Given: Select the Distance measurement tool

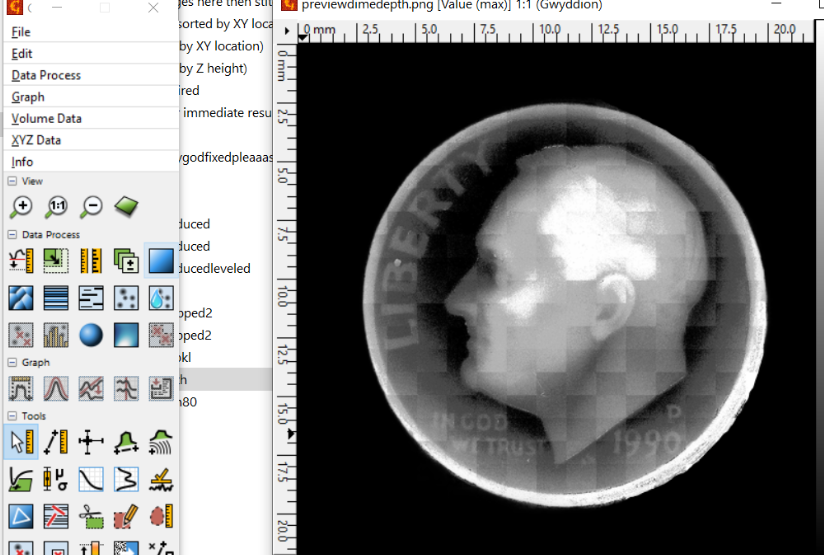Looking at the screenshot, I should point(56,442).
